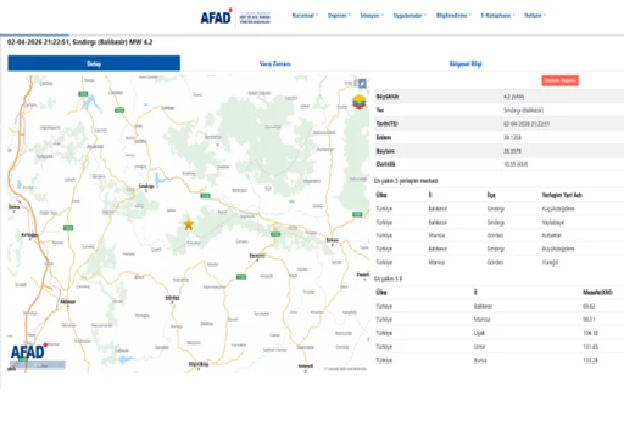The height and width of the screenshot is (421, 628).
Task: Click the red button above the details table
Action: click(559, 80)
